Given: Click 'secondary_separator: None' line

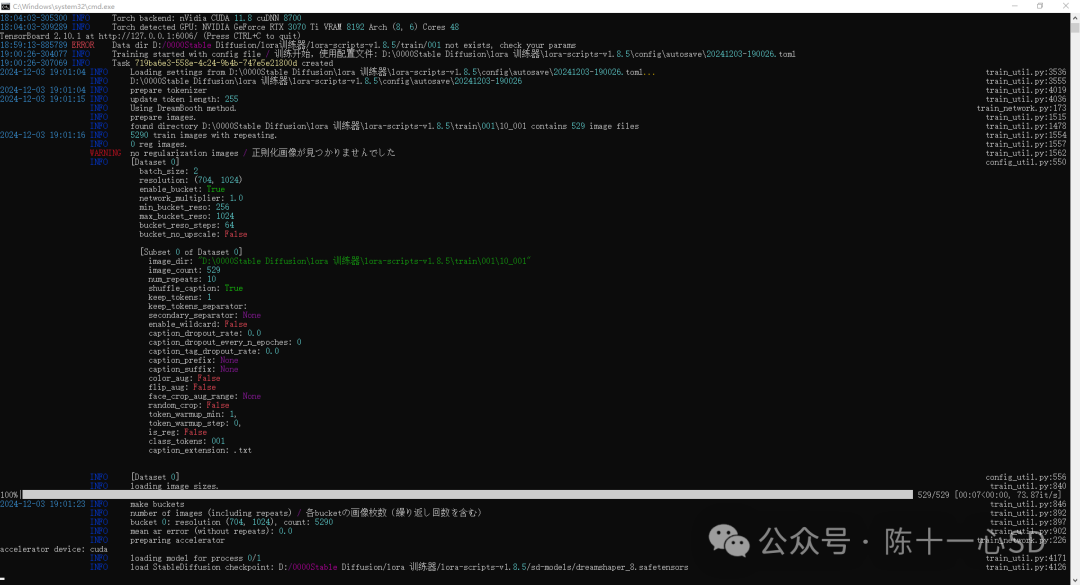Looking at the screenshot, I should pos(205,315).
